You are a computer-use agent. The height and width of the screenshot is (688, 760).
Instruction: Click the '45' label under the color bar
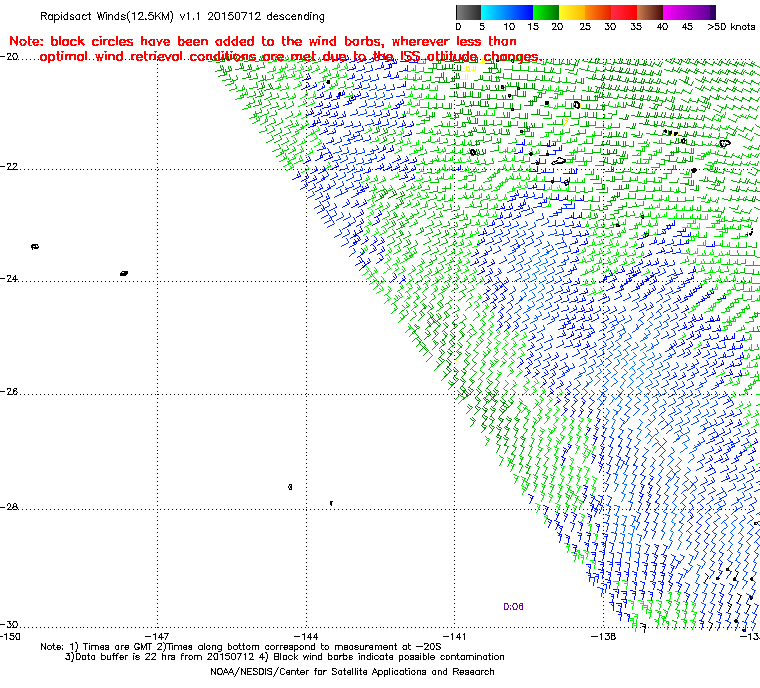[687, 27]
